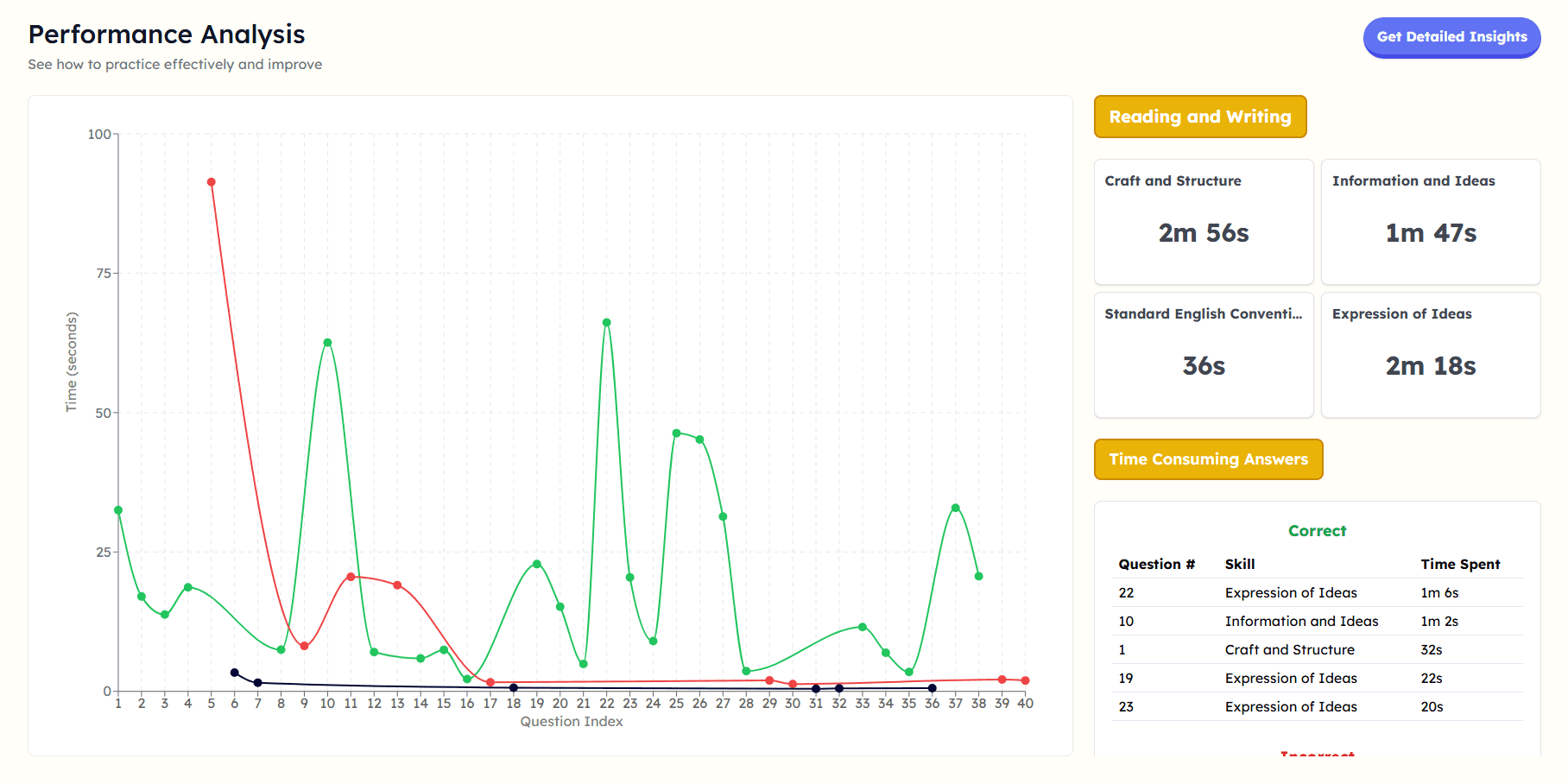This screenshot has height=784, width=1568.
Task: Click the Get Detailed Insights button
Action: pos(1451,38)
